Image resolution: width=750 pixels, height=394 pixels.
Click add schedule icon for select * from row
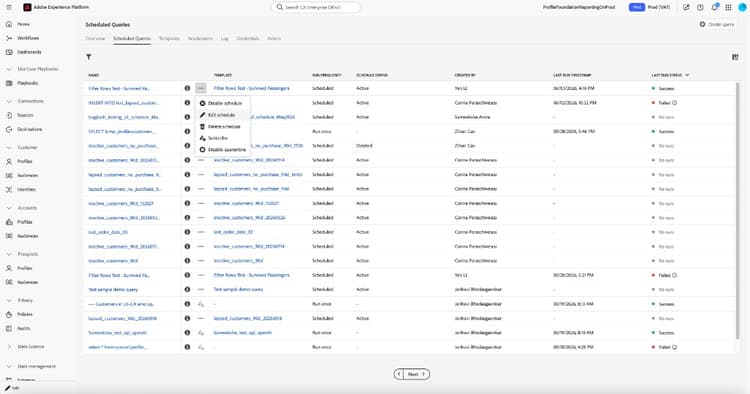(x=201, y=347)
